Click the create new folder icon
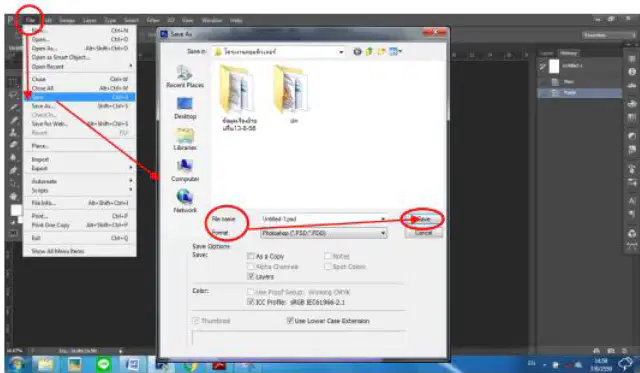Screen dimensions: 640x373 (381, 51)
